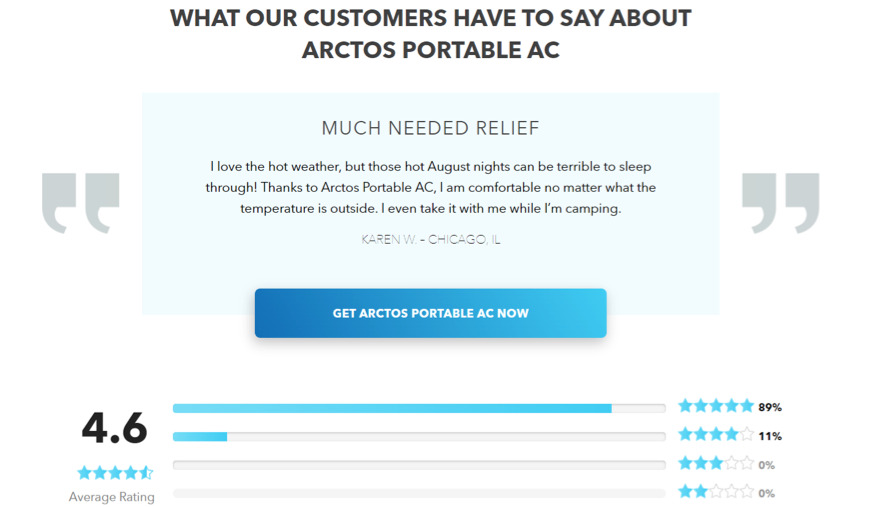The height and width of the screenshot is (507, 885).
Task: Click the Average Rating label
Action: tap(112, 497)
